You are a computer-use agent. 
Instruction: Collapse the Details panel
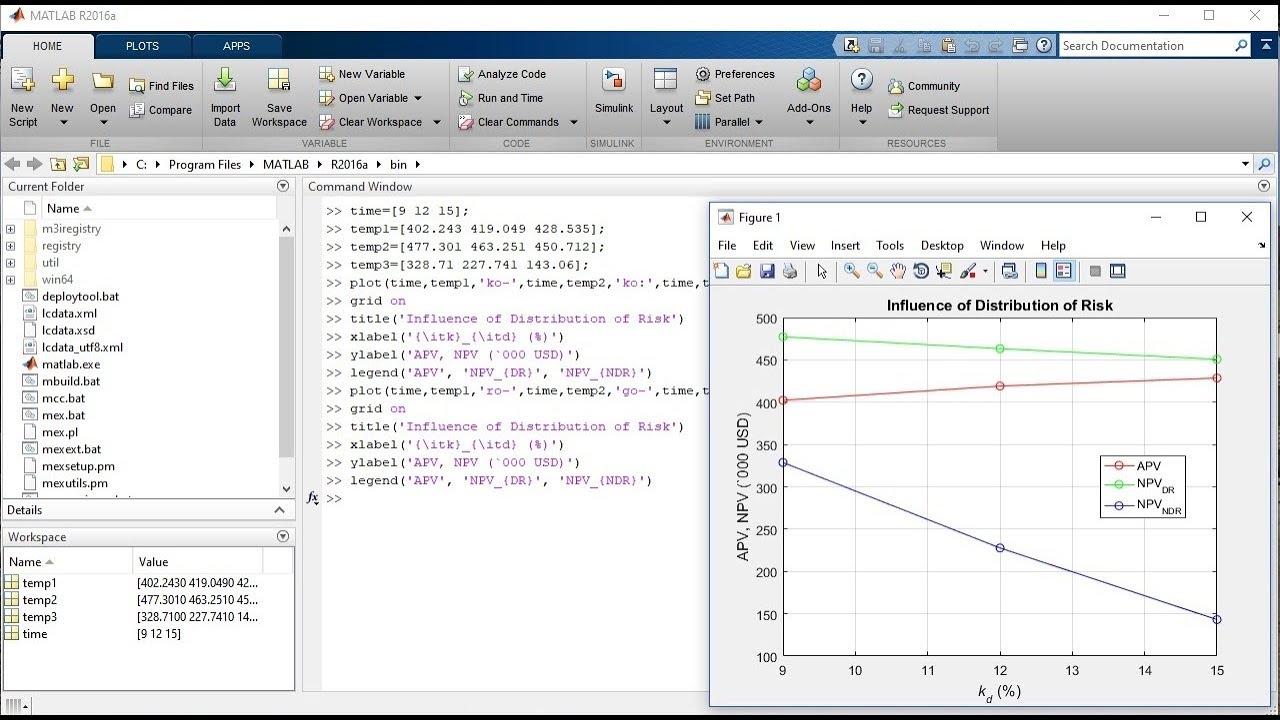(x=280, y=510)
